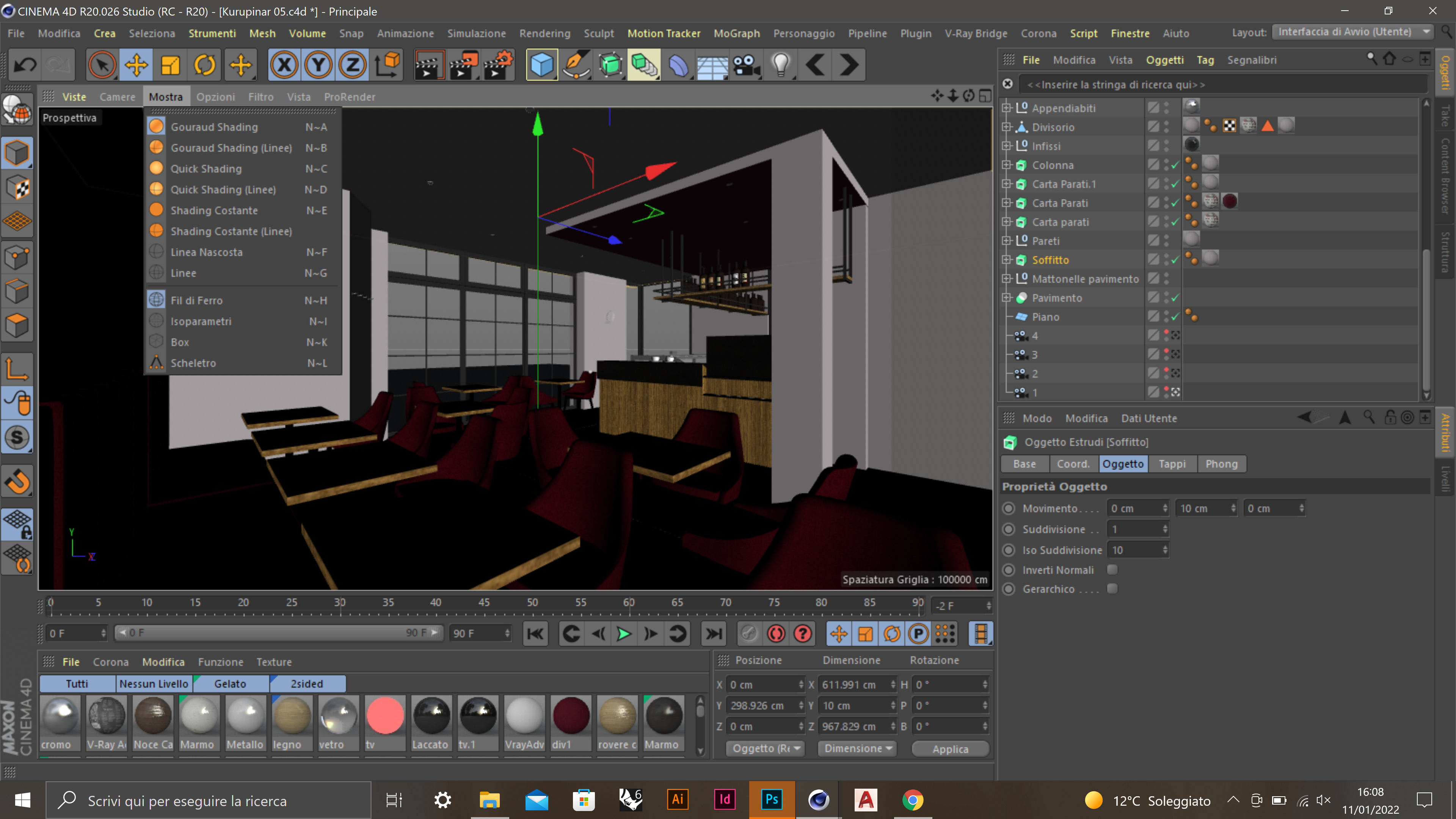
Task: Toggle the X axis lock icon
Action: (x=284, y=65)
